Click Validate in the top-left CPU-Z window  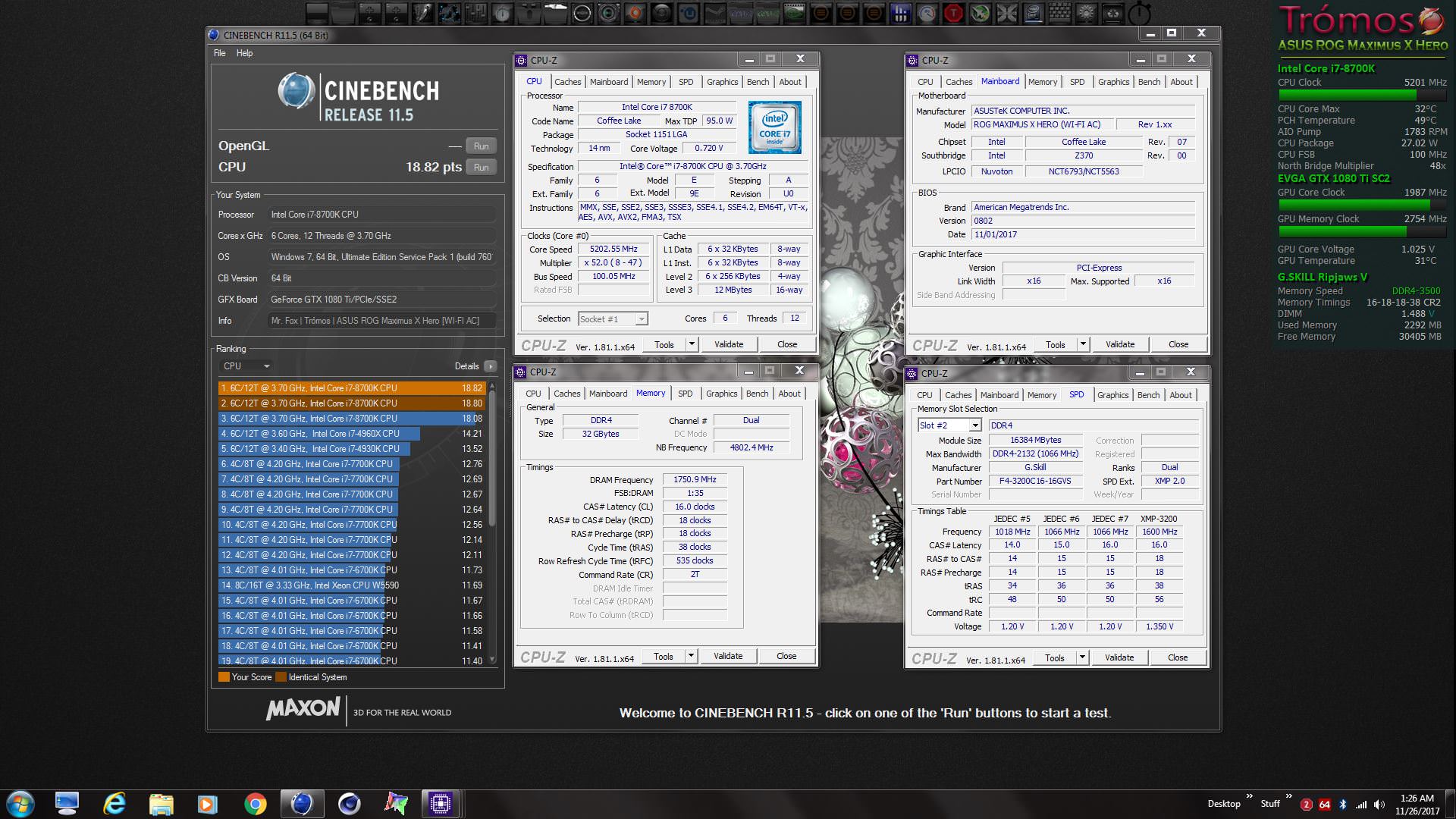click(729, 344)
